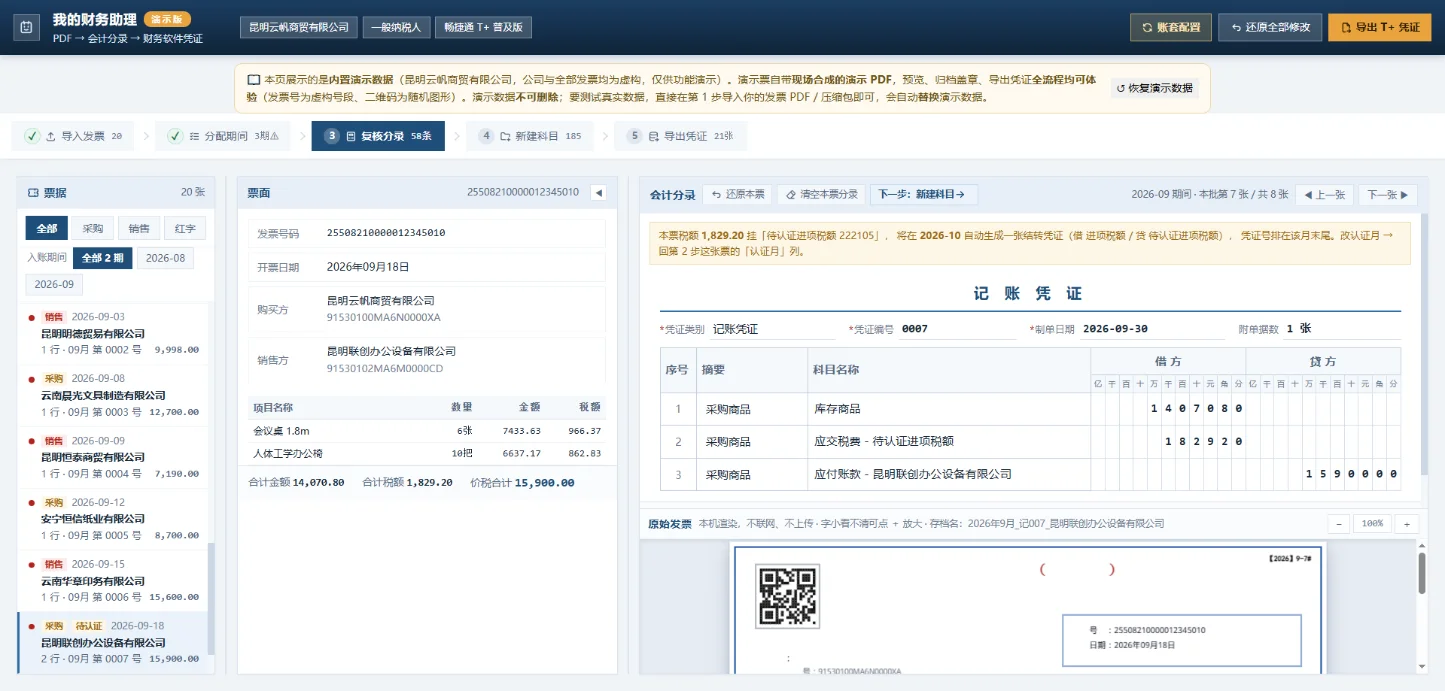Filter invoices by 采购
1445x691 pixels.
click(x=93, y=228)
